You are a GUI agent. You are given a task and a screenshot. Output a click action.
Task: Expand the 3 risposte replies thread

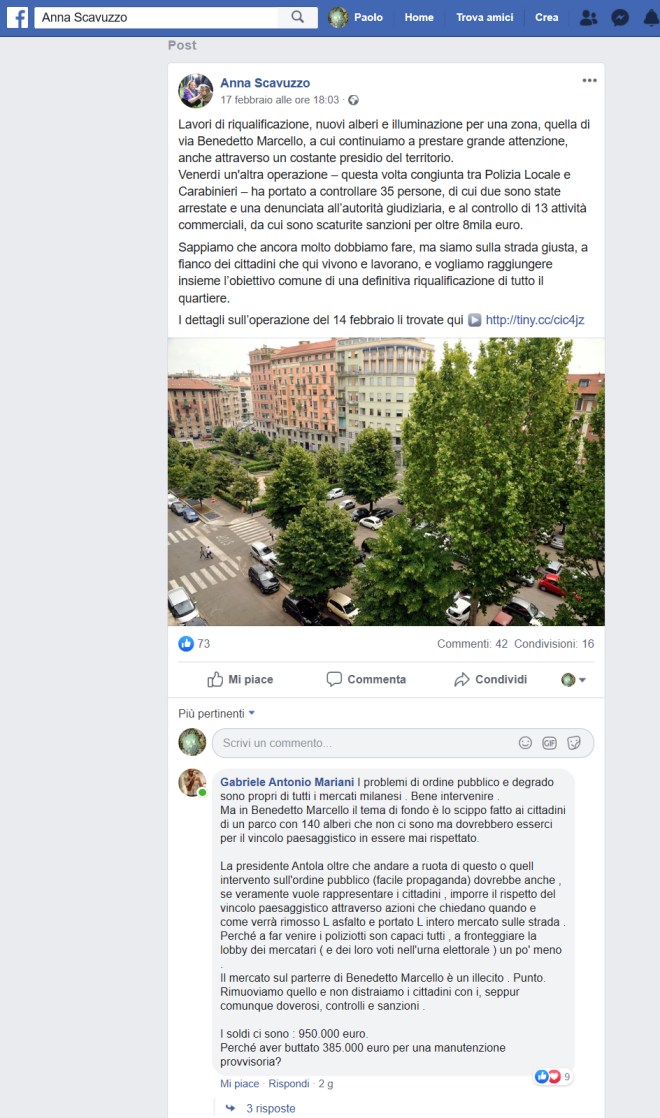[x=270, y=1108]
